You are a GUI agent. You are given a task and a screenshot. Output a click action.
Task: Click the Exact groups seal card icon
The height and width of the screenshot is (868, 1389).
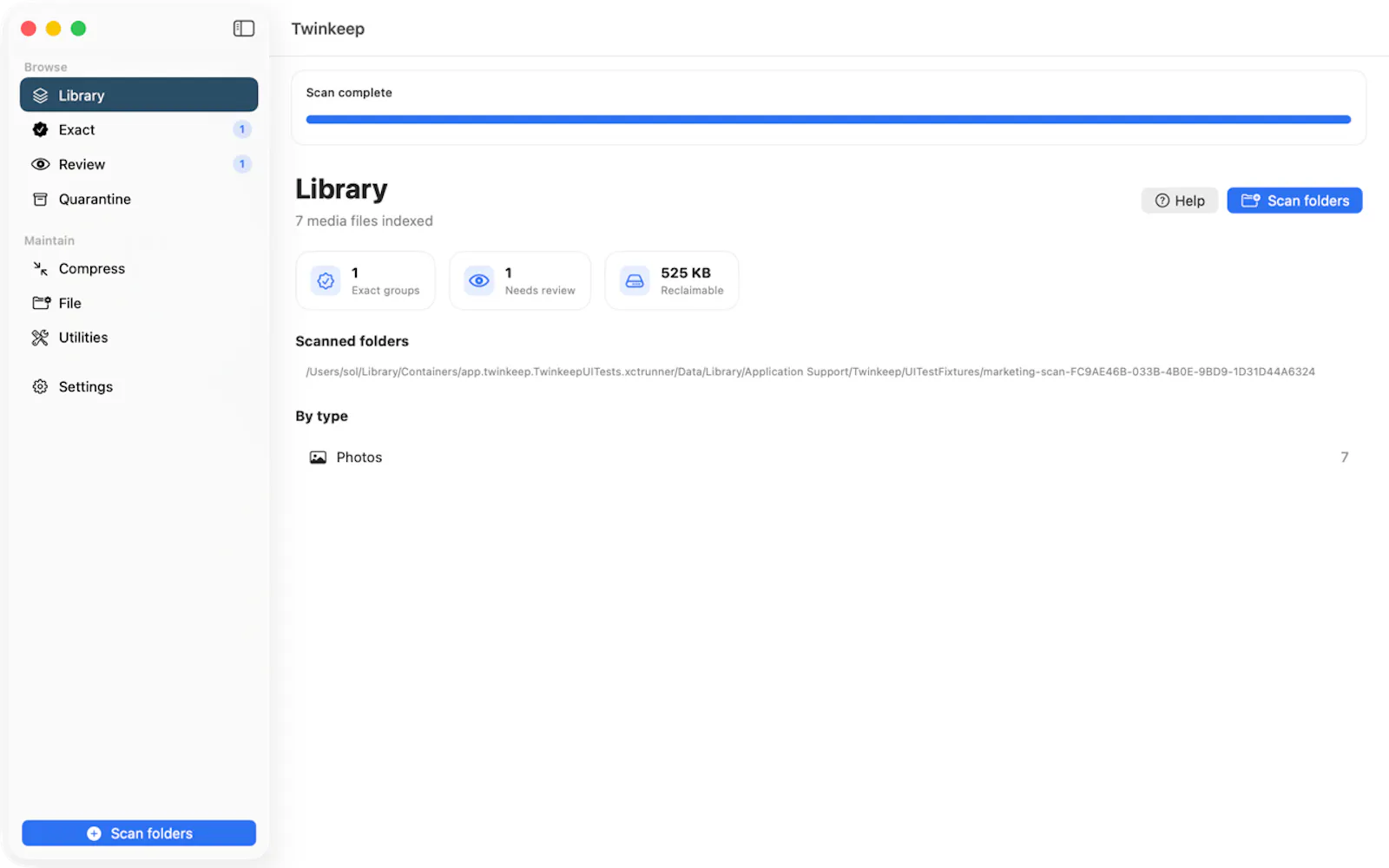pyautogui.click(x=326, y=280)
